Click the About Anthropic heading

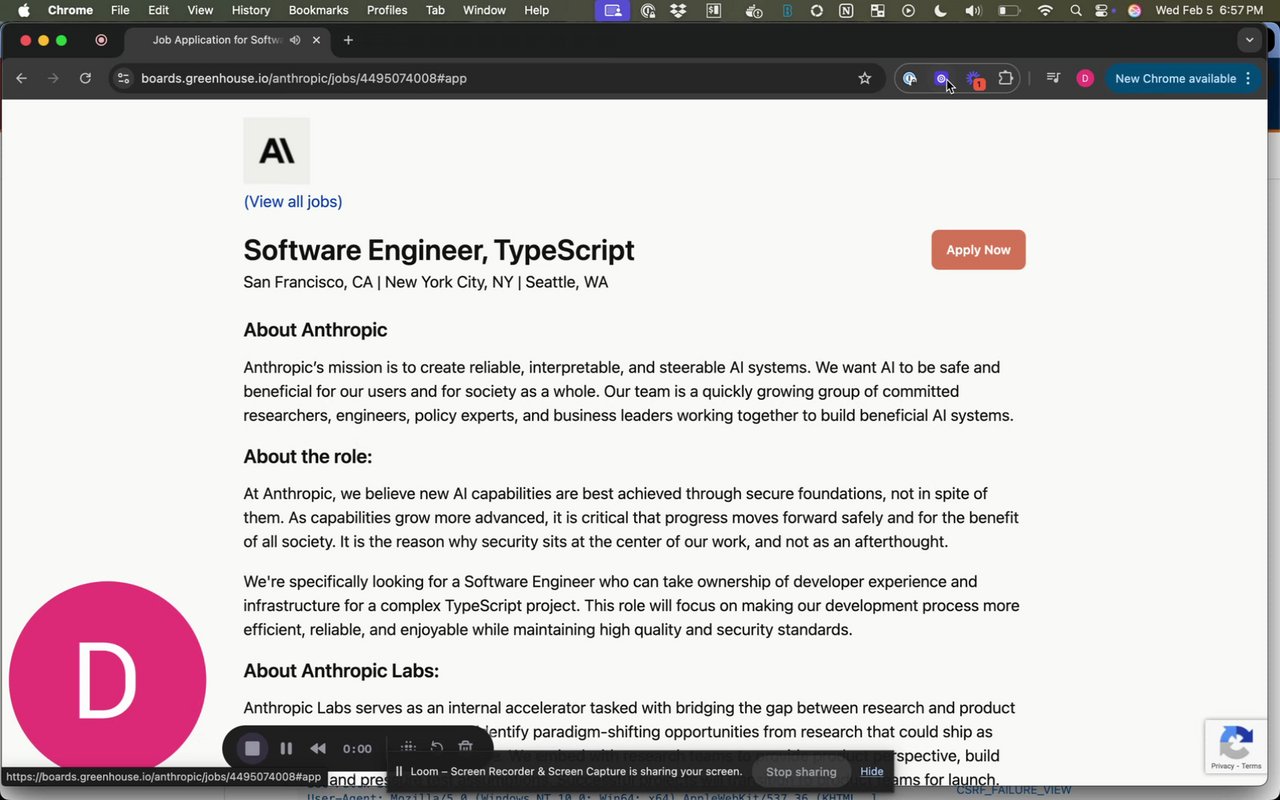pos(315,330)
